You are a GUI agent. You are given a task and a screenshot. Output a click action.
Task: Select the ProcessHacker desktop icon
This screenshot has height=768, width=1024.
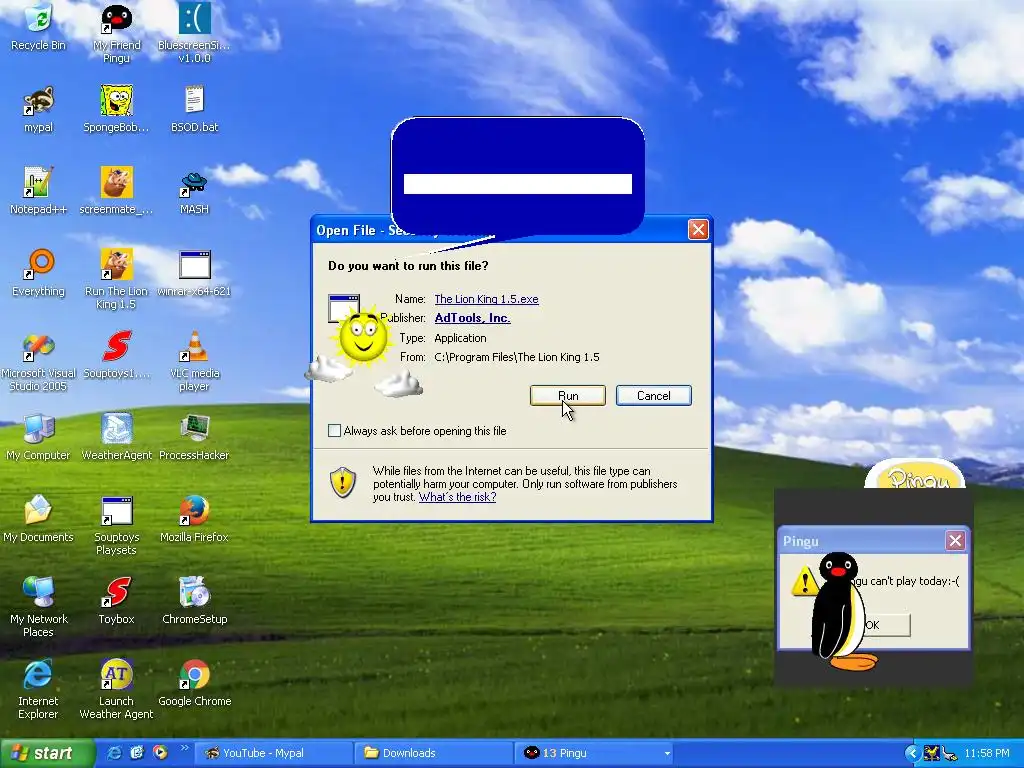click(194, 437)
